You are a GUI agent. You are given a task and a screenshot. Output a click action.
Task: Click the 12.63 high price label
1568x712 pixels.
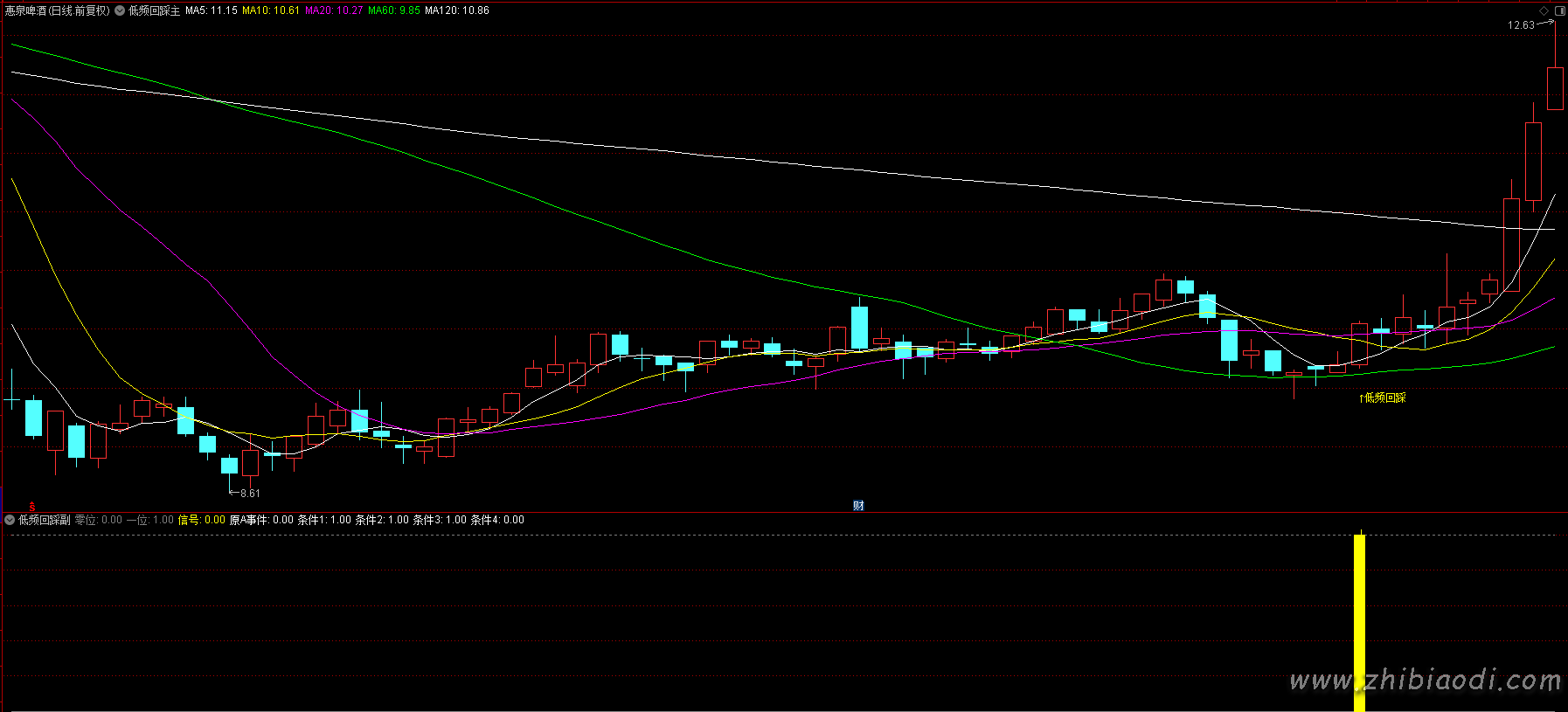(1521, 25)
